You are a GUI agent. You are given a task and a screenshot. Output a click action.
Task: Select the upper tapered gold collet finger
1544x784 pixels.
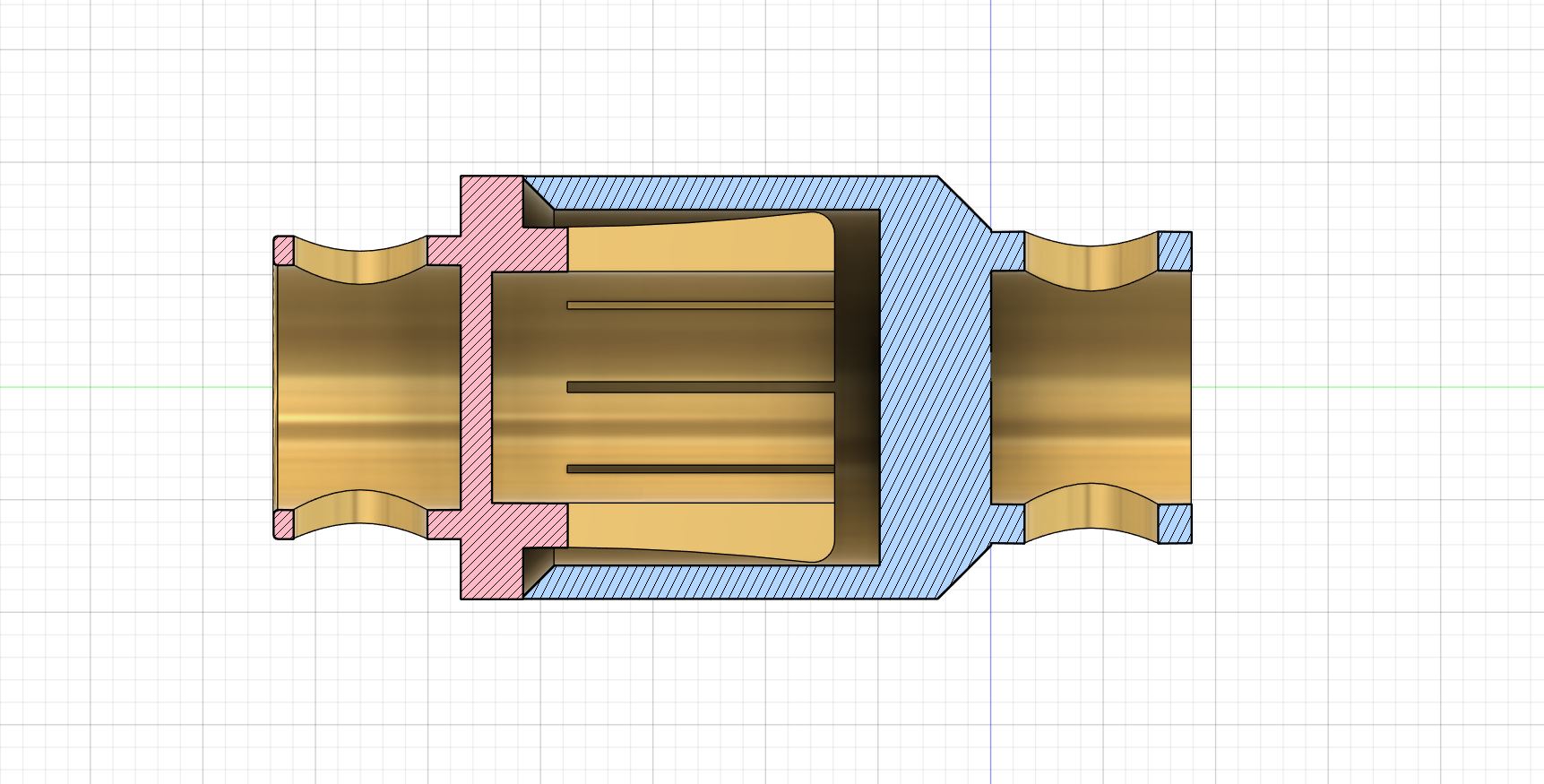click(701, 242)
